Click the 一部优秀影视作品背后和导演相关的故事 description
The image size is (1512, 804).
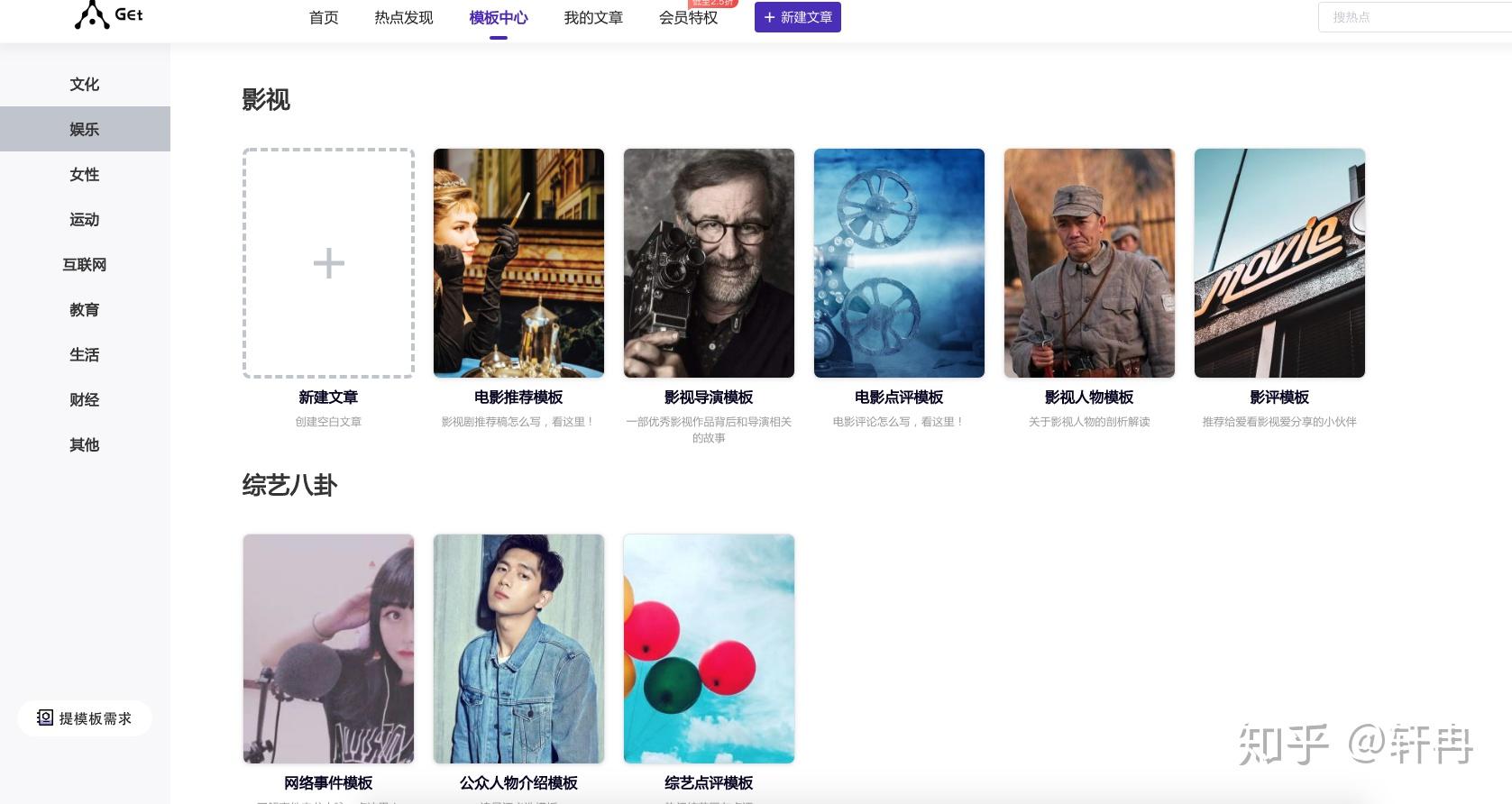(x=709, y=430)
